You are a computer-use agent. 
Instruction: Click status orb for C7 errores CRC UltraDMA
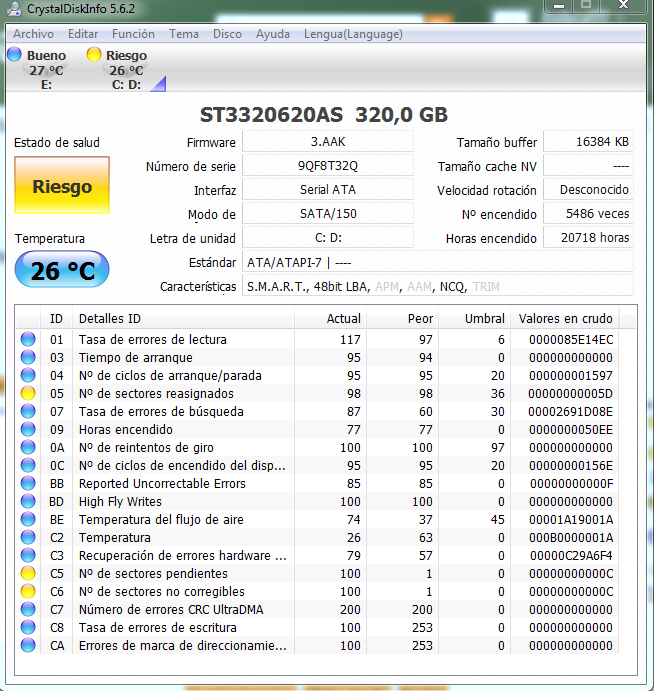[x=28, y=609]
